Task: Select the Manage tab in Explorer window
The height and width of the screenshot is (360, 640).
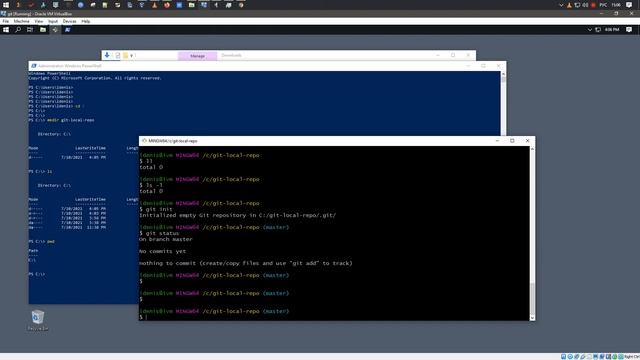Action: (x=198, y=56)
